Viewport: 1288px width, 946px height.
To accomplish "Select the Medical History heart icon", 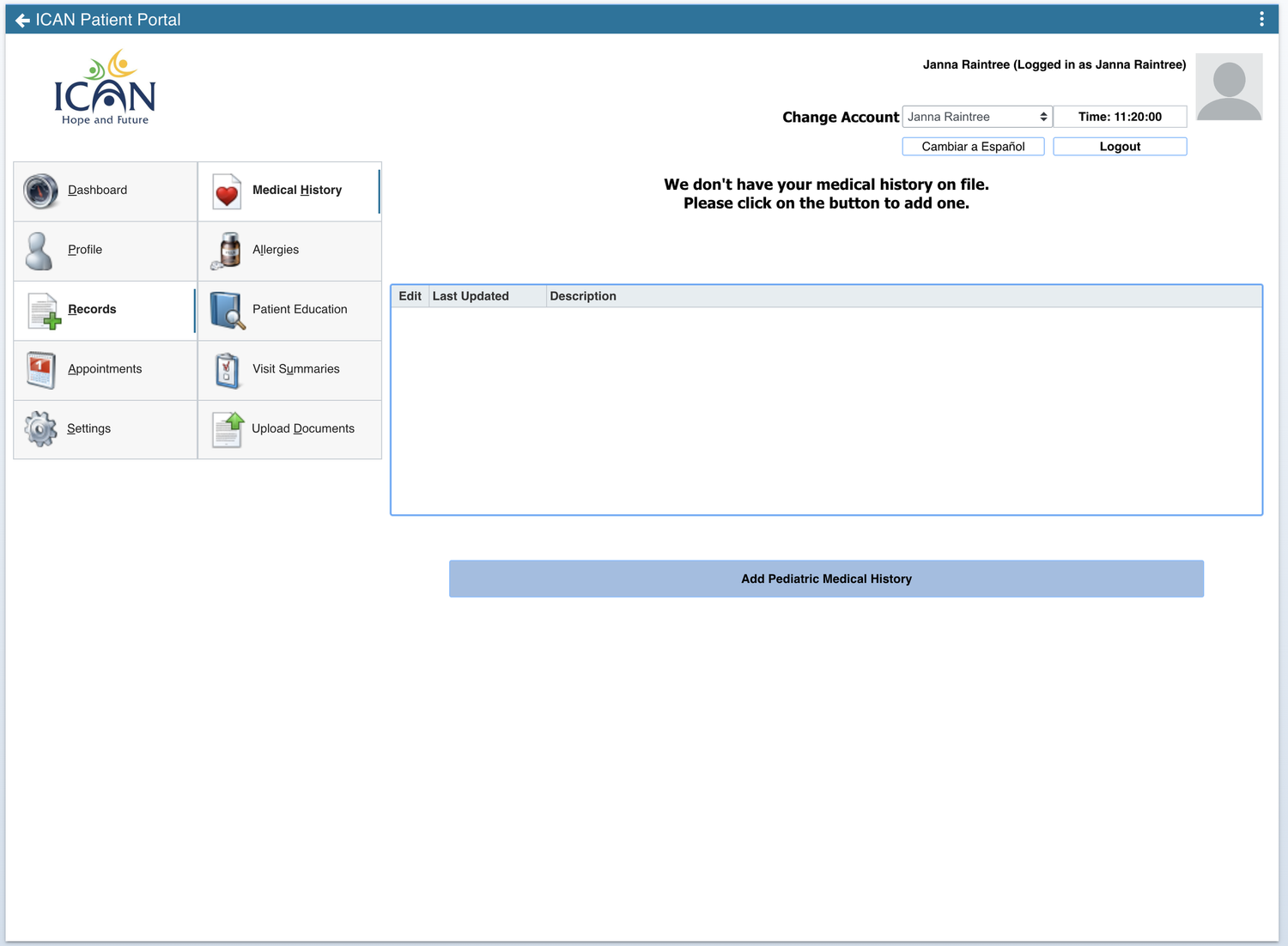I will (x=225, y=191).
